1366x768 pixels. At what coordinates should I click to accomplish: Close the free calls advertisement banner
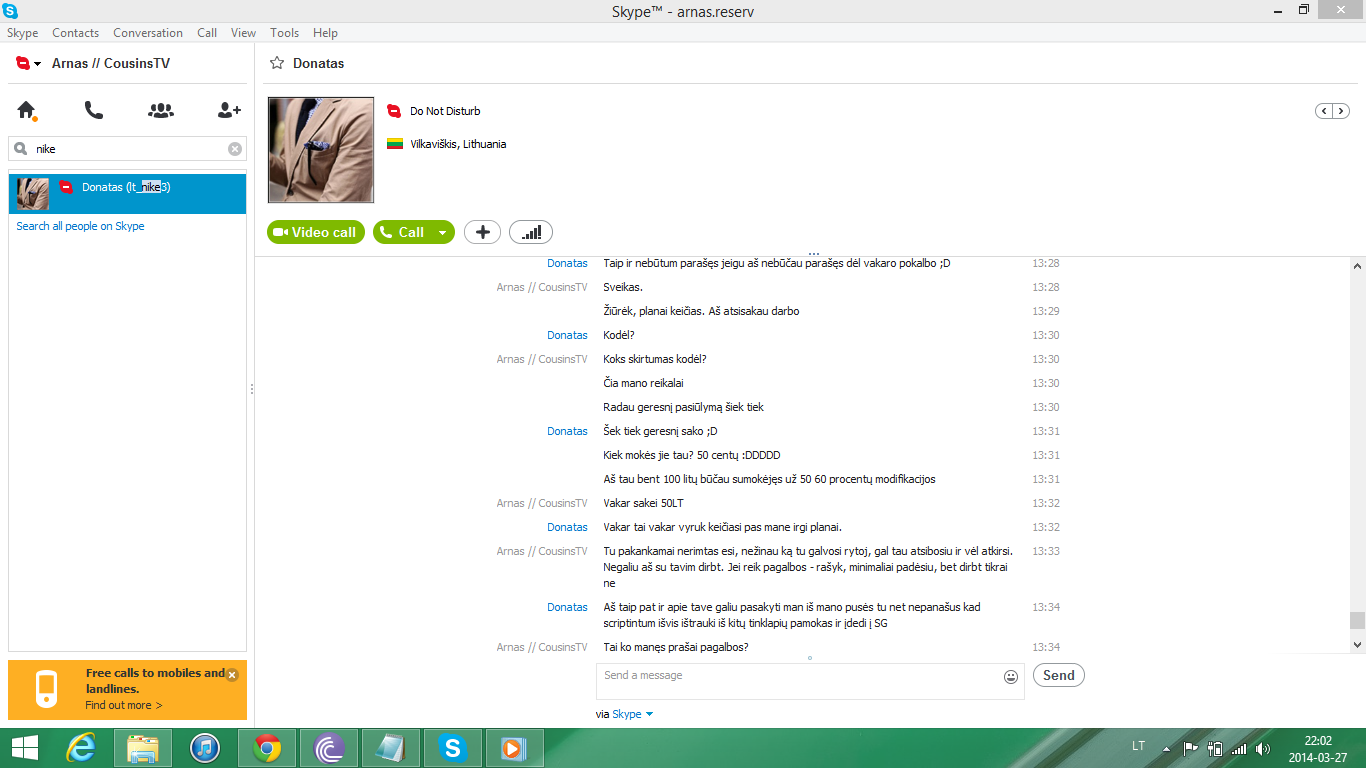point(232,675)
